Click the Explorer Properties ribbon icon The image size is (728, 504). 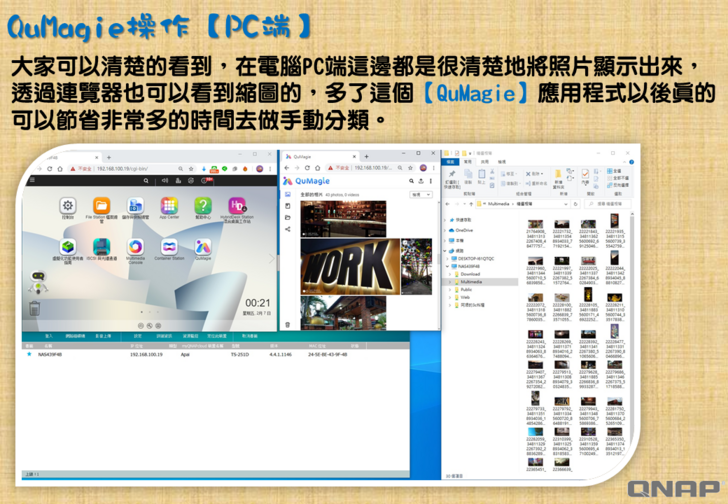point(585,178)
